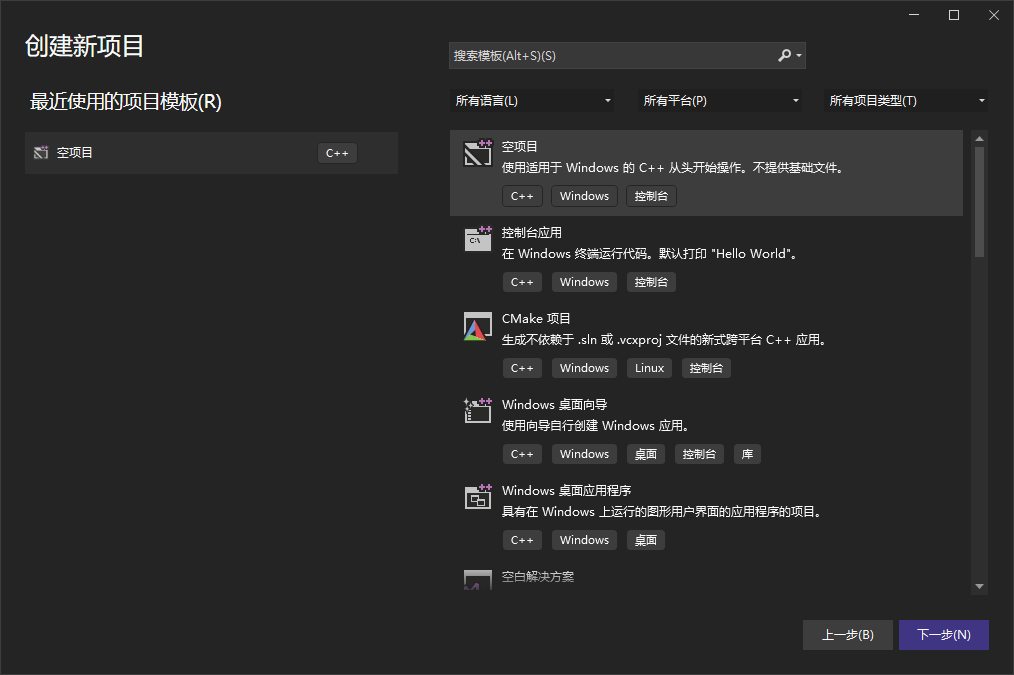Click description mentioning "Hello World"
Viewport: 1014px width, 675px height.
click(x=650, y=254)
